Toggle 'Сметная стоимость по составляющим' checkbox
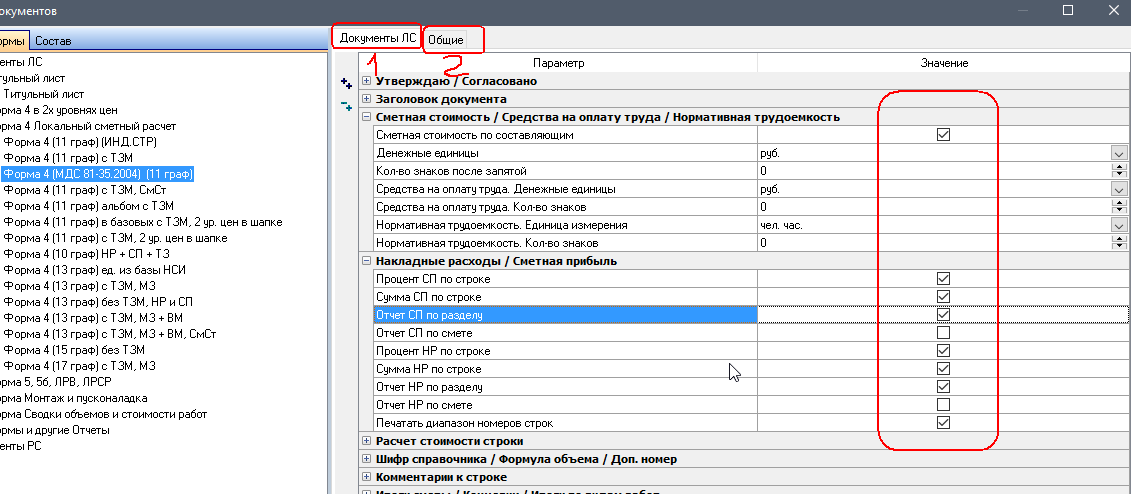Viewport: 1131px width, 494px height. point(943,135)
